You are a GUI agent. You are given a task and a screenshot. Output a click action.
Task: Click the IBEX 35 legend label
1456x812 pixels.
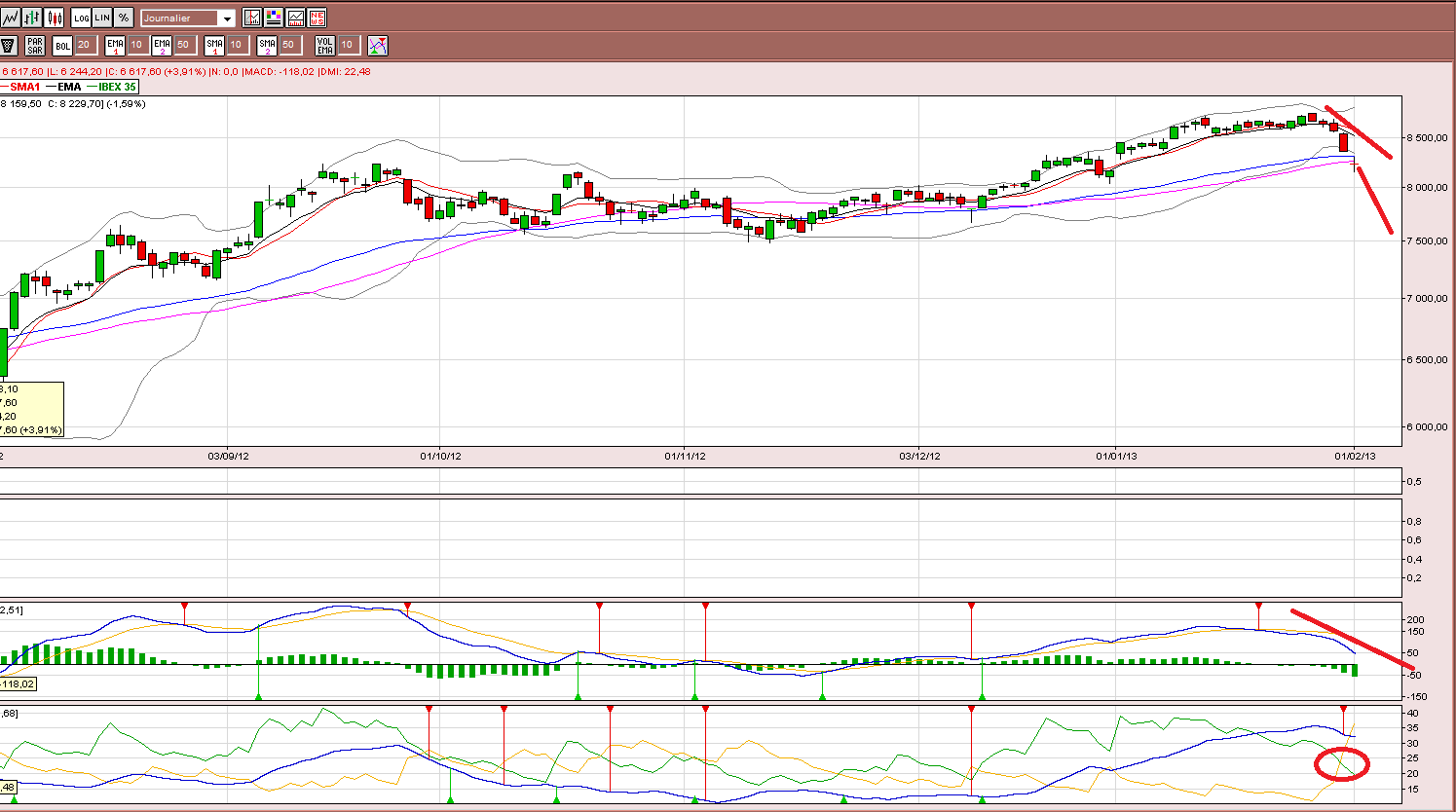point(117,87)
